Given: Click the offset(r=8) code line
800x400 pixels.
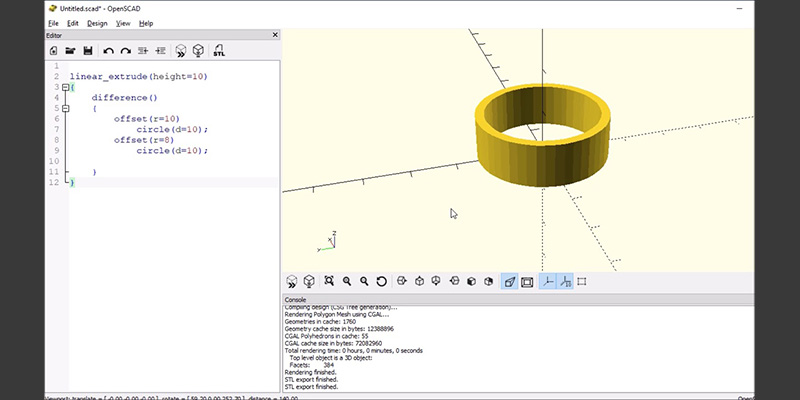Looking at the screenshot, I should [x=144, y=140].
